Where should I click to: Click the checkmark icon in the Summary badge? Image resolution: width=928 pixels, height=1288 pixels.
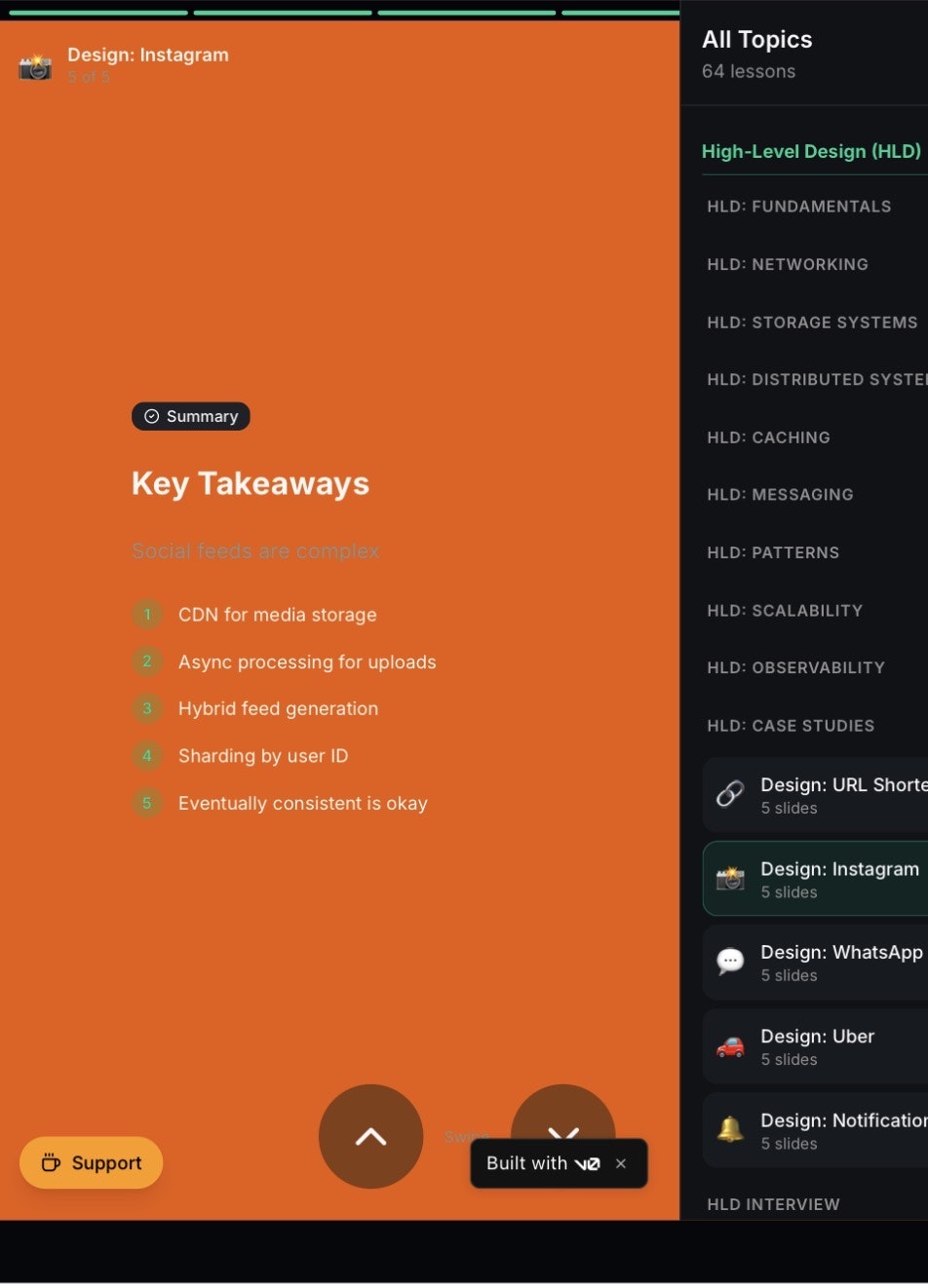(152, 416)
